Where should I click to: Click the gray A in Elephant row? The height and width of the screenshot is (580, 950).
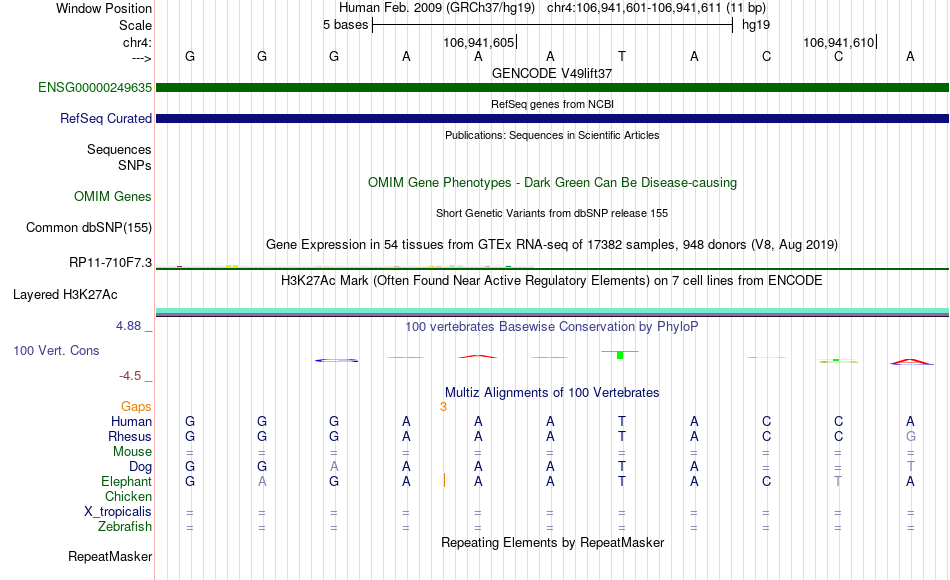point(262,481)
